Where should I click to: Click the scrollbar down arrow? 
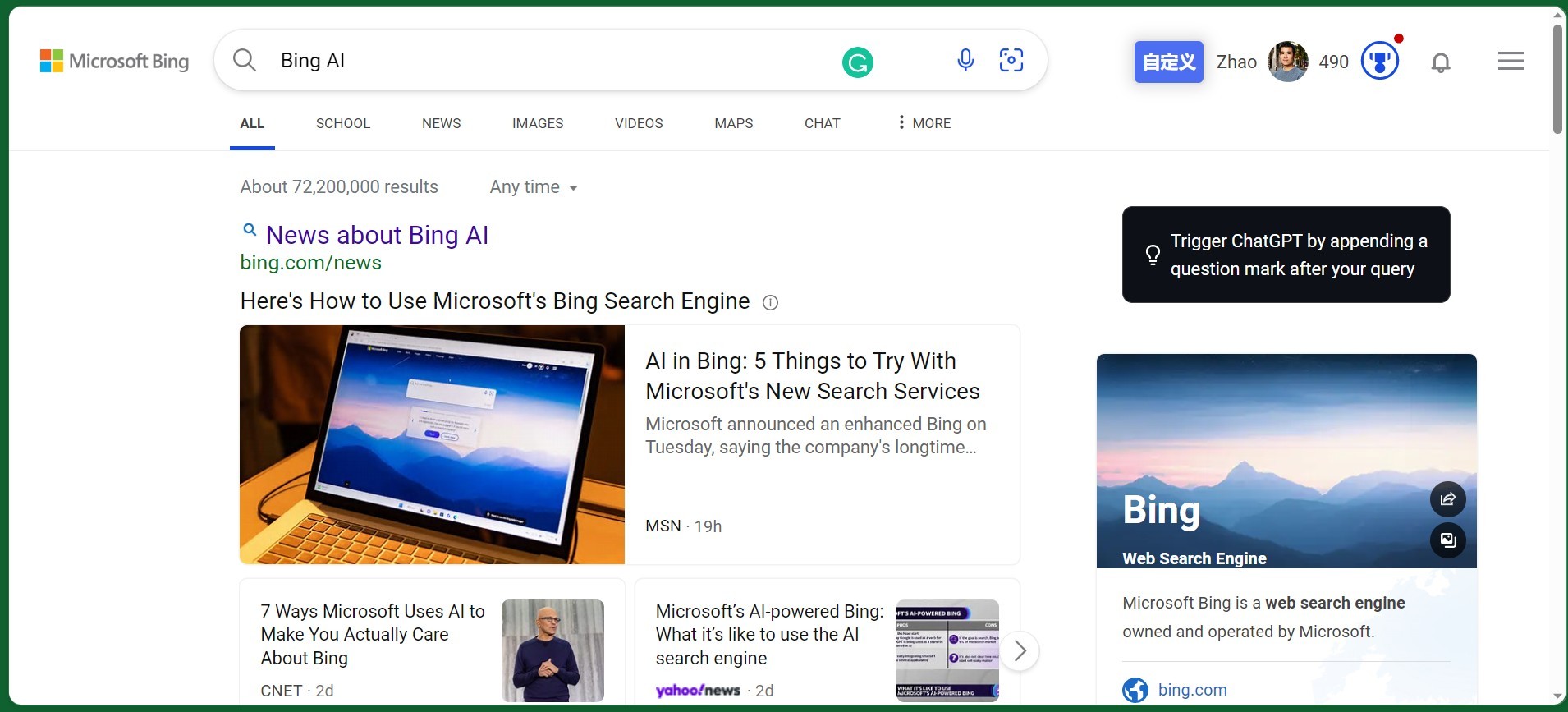coord(1557,697)
